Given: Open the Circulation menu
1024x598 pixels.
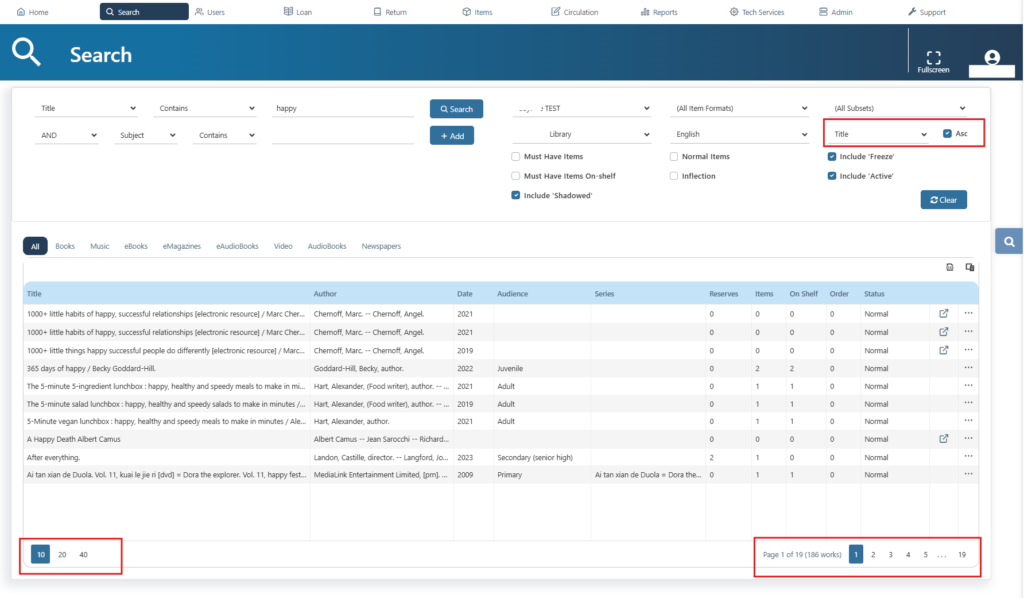Looking at the screenshot, I should 574,12.
